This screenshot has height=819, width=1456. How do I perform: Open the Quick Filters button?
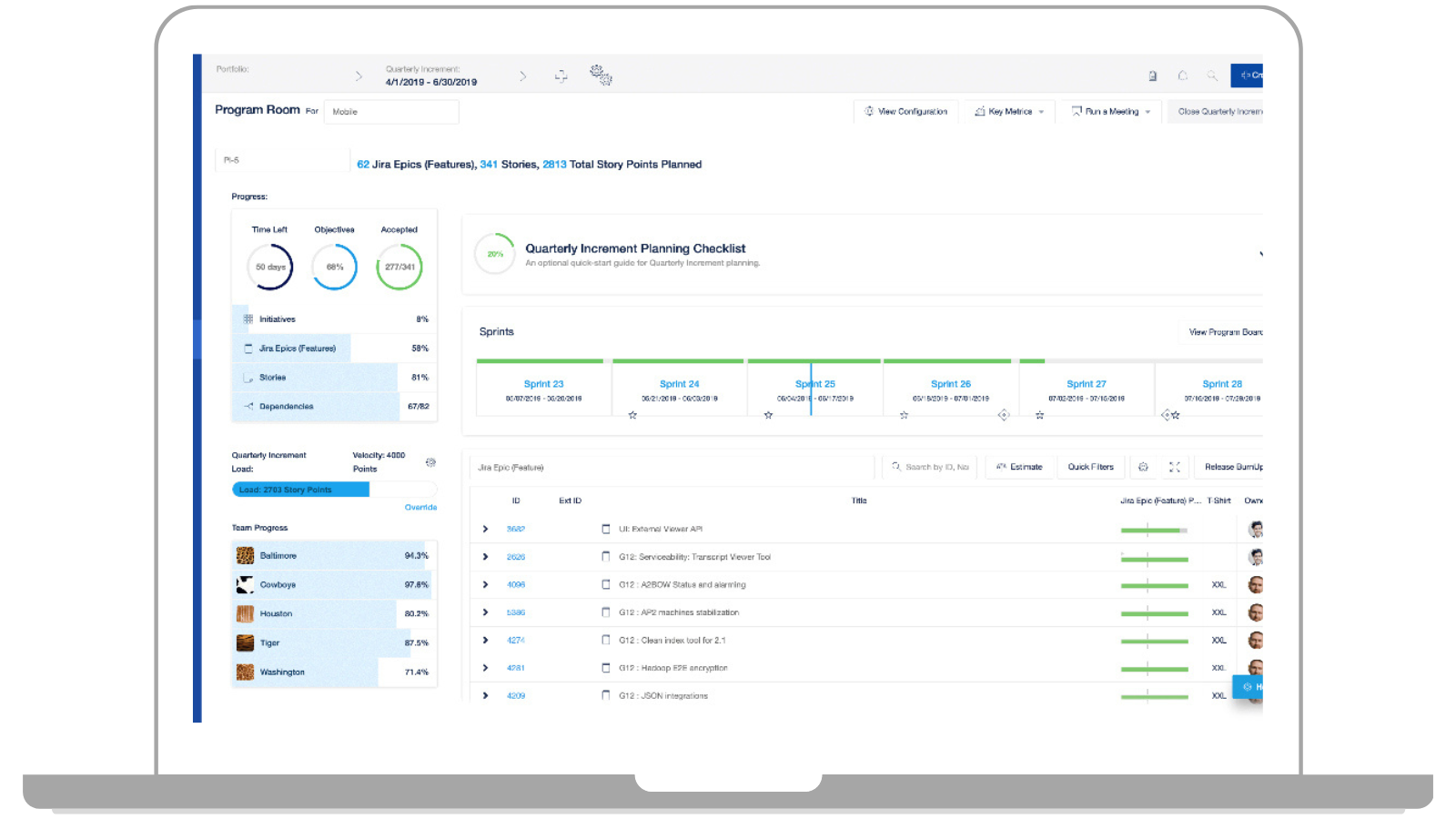click(1090, 467)
